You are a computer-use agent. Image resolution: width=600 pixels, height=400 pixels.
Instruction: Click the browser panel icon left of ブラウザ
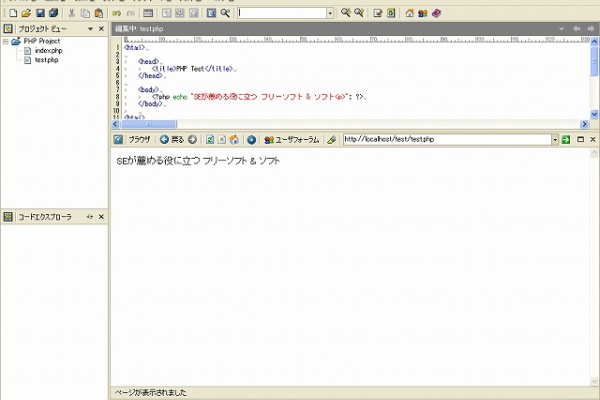[118, 140]
